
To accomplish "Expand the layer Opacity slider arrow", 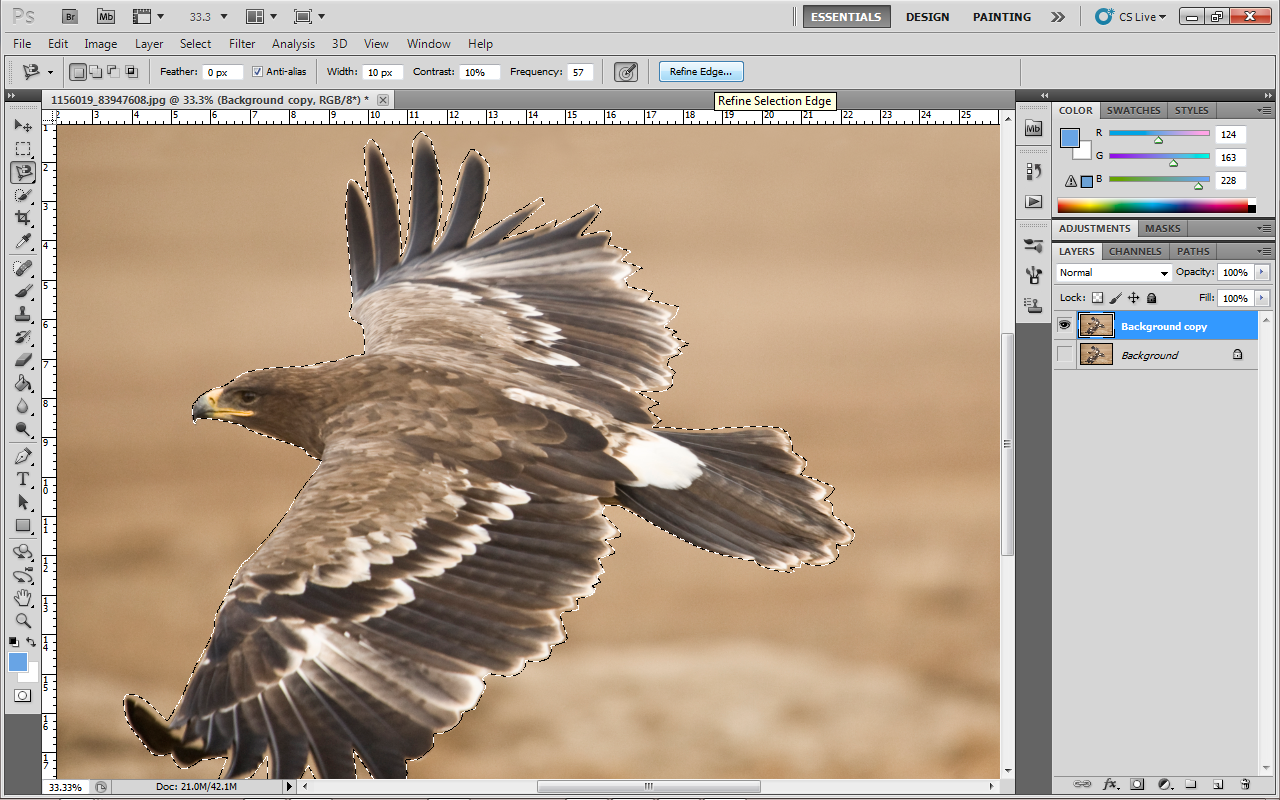I will point(1261,273).
